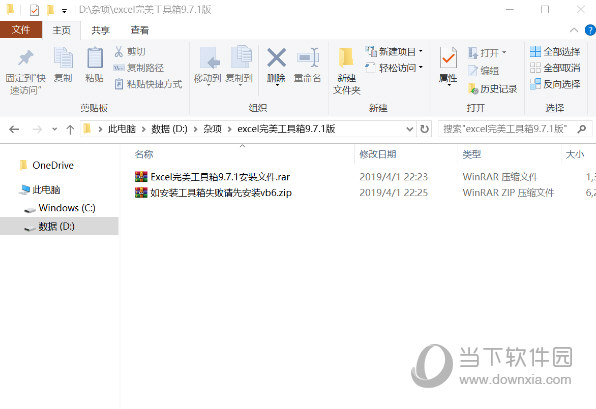This screenshot has height=409, width=596.
Task: Open the Properties checkmark icon
Action: pyautogui.click(x=448, y=58)
